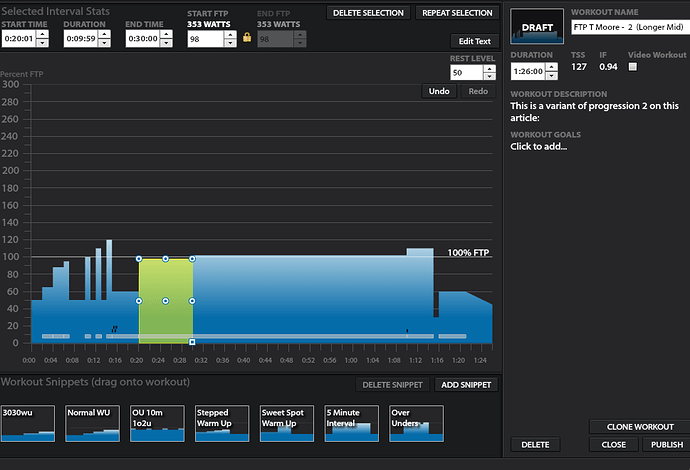Click the tallest warmup spike at 120 percent
Screen dimensions: 690x470
click(109, 290)
